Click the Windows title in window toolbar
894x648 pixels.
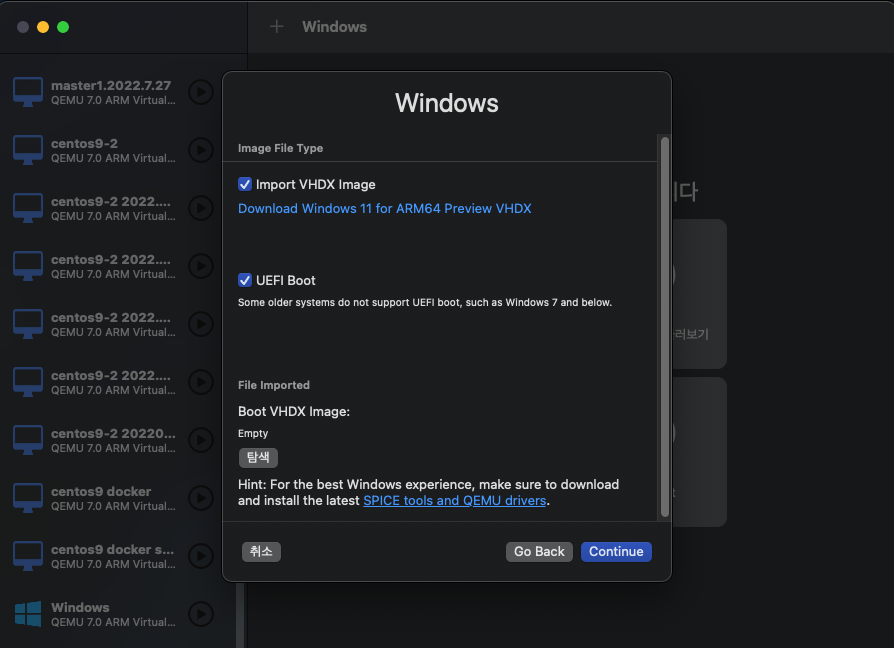335,27
